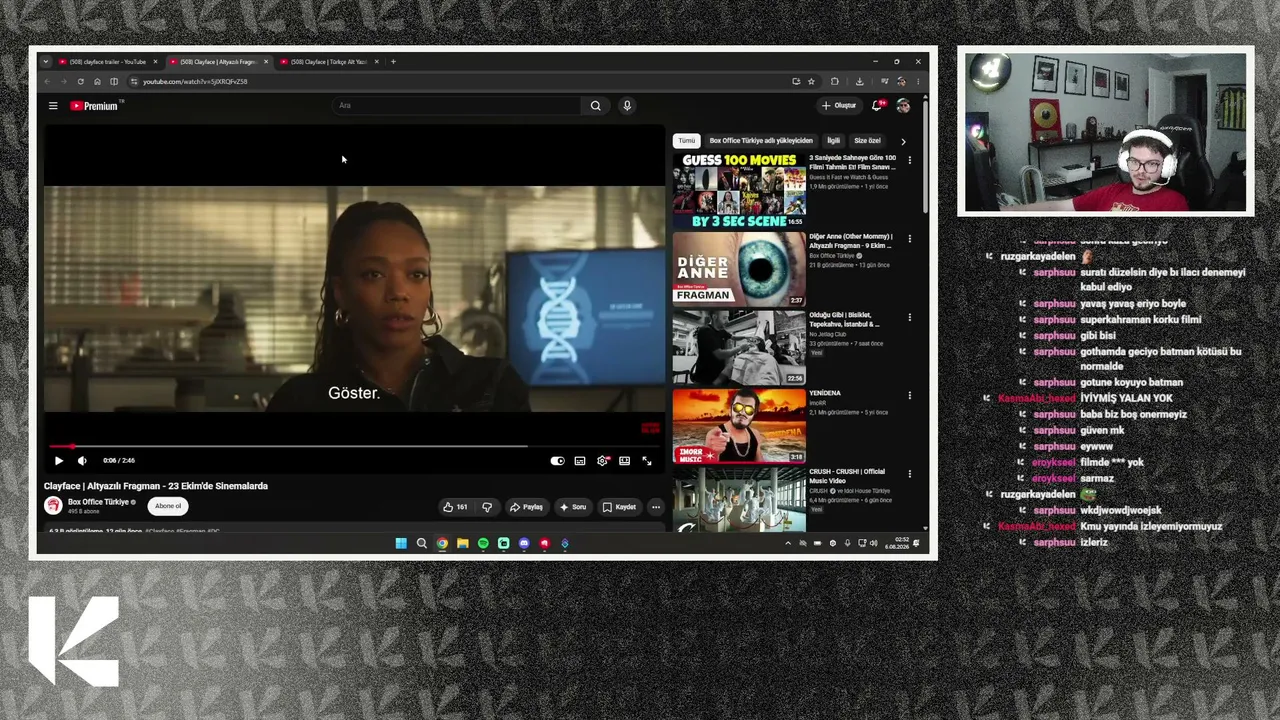Open the Diğer Anne Fragman thumbnail

tap(739, 269)
